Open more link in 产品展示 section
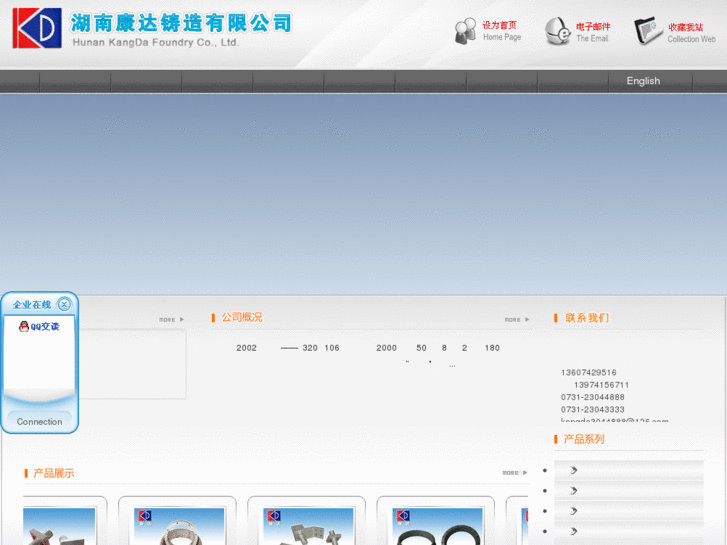727x545 pixels. (x=515, y=473)
